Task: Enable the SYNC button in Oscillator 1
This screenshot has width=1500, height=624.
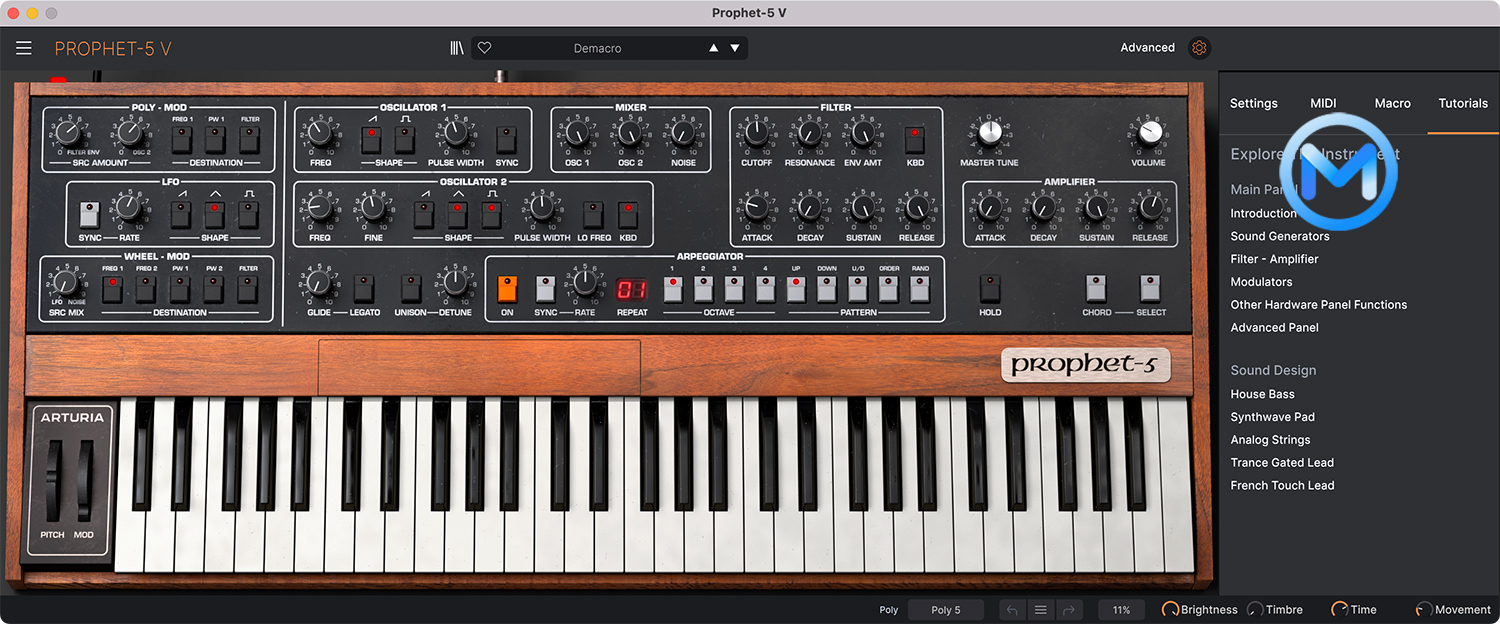Action: [506, 139]
